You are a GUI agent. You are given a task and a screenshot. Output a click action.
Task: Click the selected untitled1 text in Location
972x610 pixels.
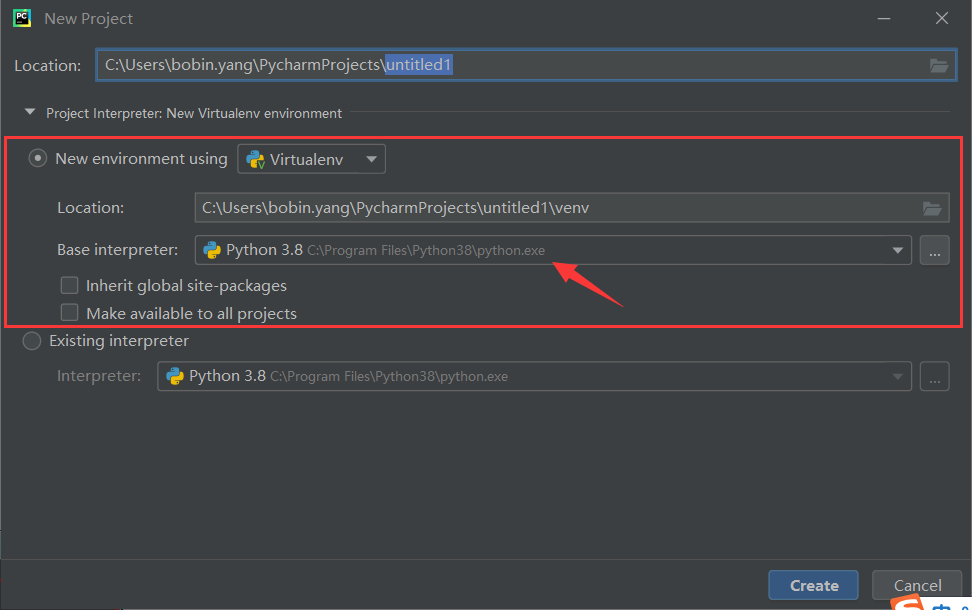419,64
